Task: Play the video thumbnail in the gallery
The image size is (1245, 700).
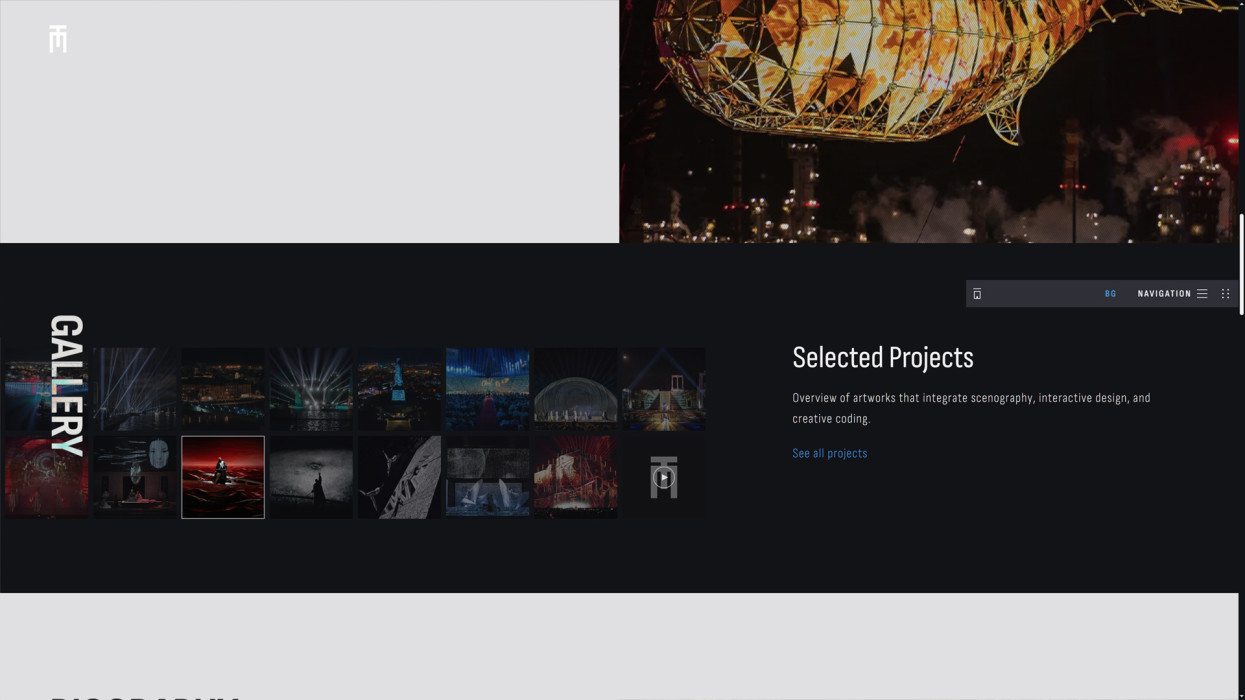Action: (x=663, y=478)
